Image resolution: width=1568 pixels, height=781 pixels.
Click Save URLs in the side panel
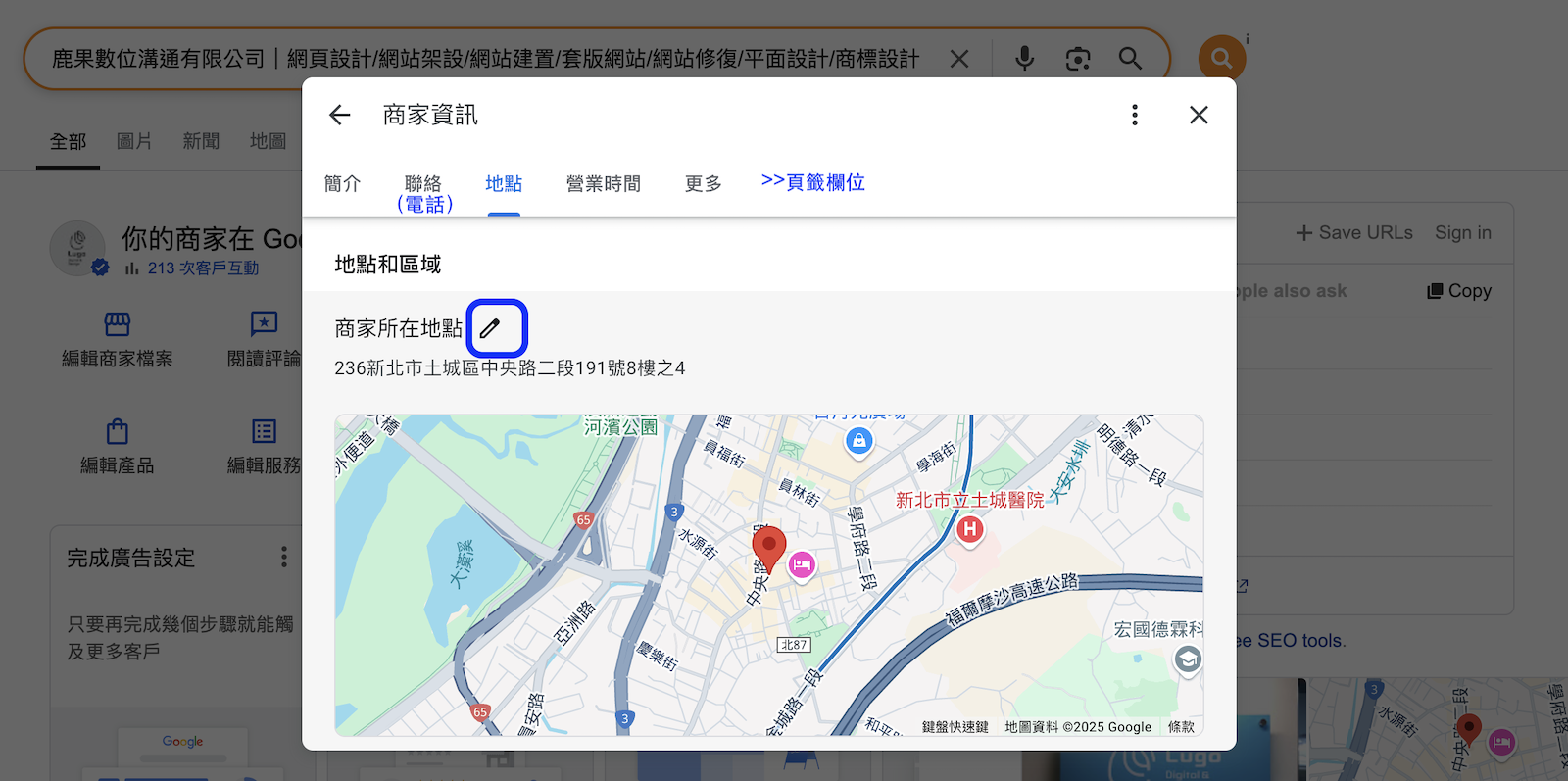click(1354, 233)
